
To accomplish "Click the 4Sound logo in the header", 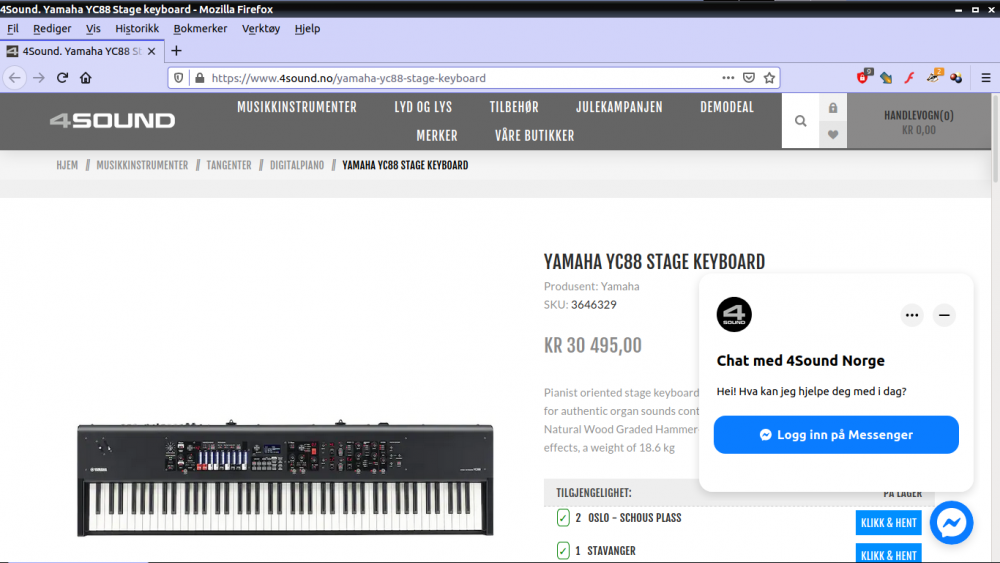I will [112, 121].
